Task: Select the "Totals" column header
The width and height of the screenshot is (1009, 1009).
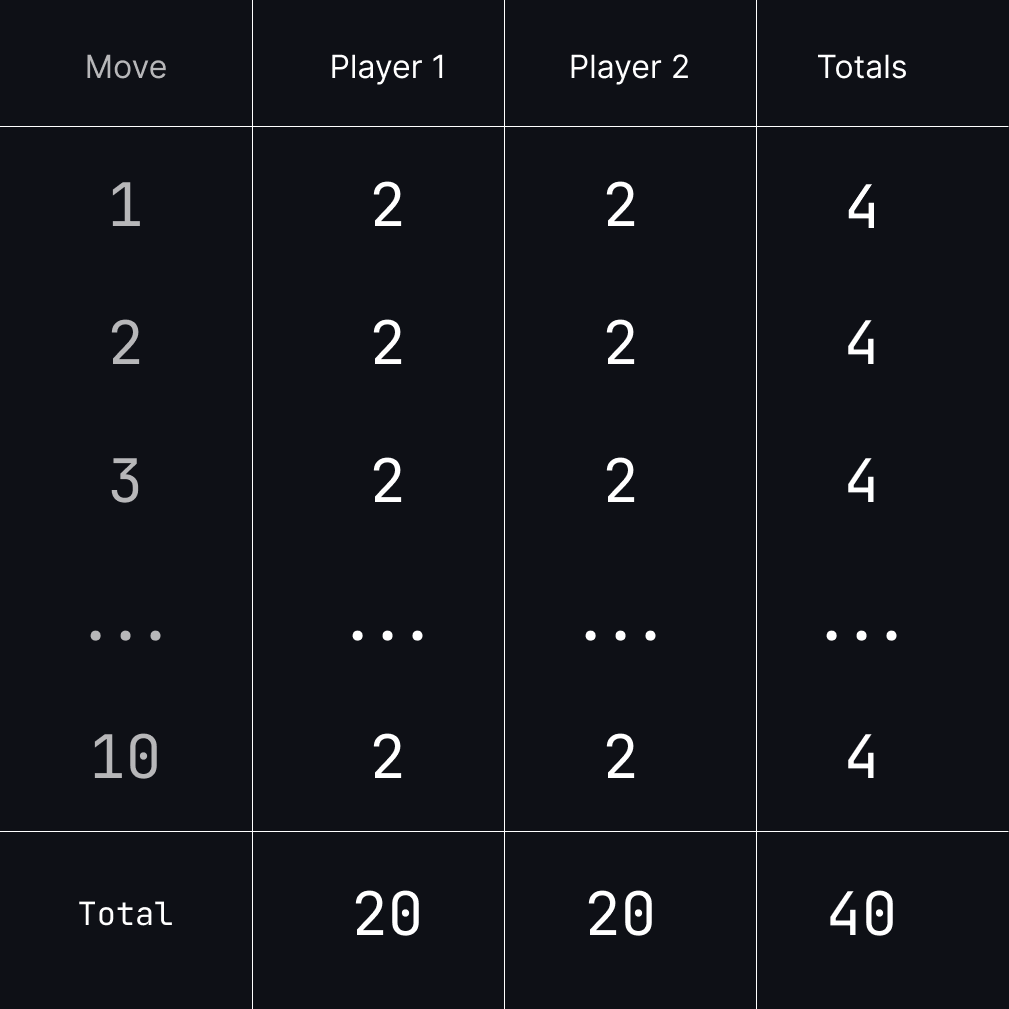Action: click(862, 67)
